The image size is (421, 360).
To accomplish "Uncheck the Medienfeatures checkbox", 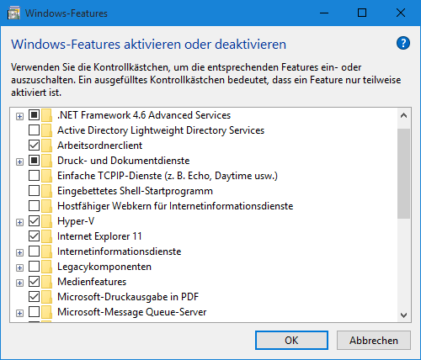I will [34, 282].
